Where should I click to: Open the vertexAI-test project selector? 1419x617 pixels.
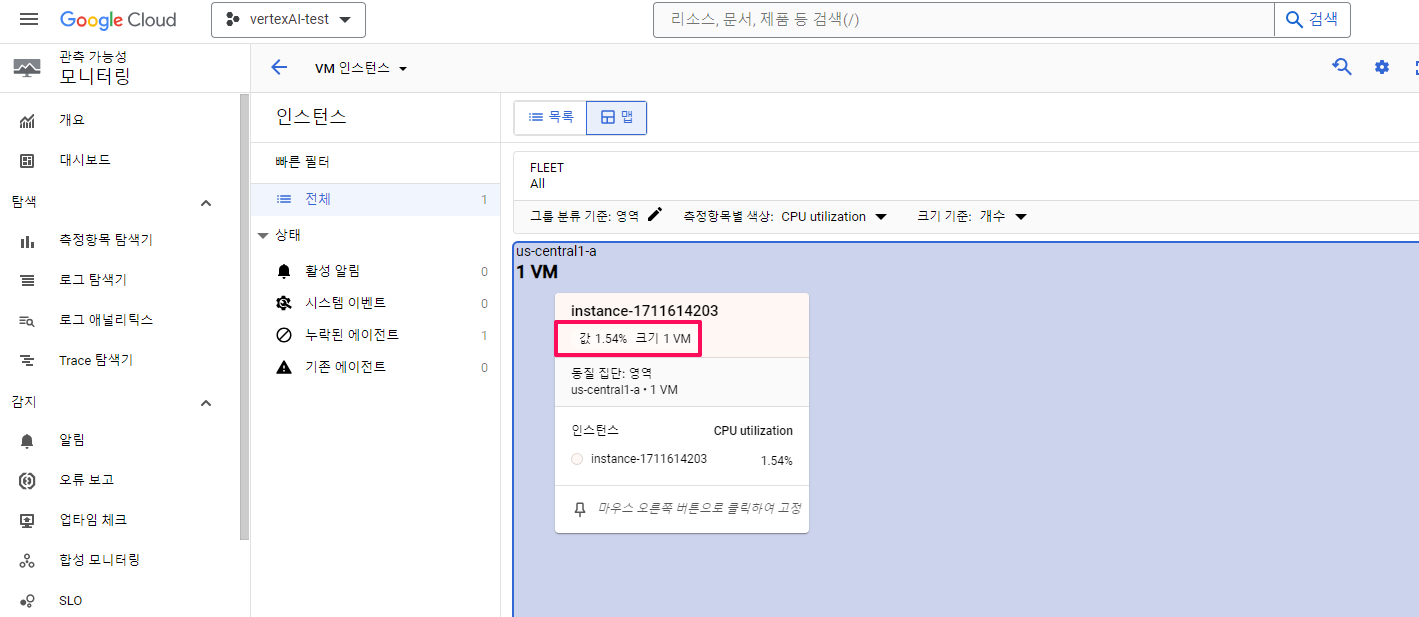pos(288,20)
